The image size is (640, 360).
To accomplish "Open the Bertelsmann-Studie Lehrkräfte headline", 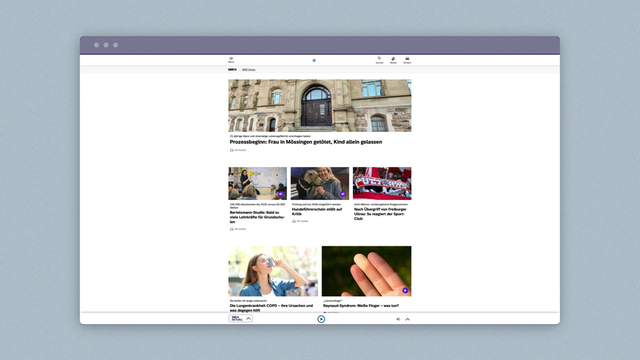I will [257, 217].
